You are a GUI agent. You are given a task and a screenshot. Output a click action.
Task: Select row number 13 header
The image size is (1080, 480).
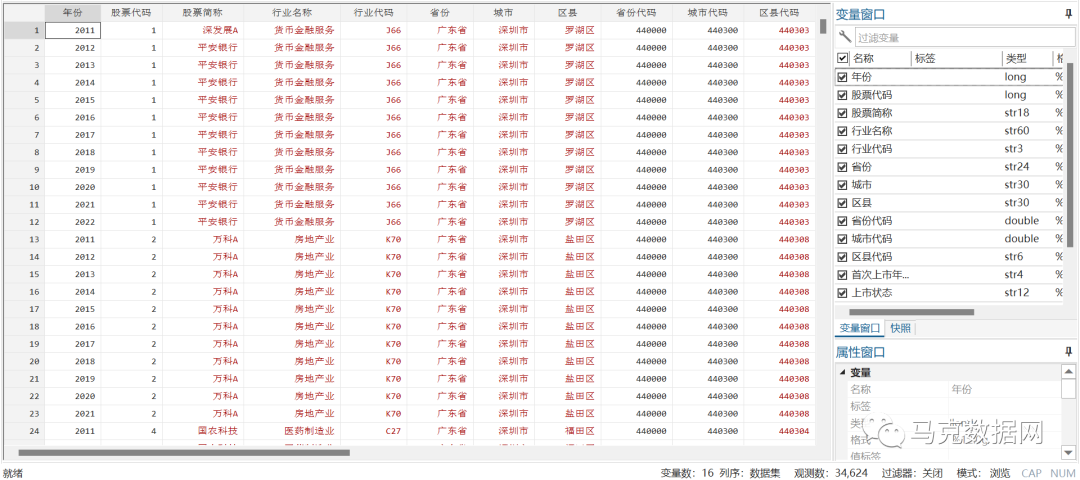pyautogui.click(x=25, y=239)
